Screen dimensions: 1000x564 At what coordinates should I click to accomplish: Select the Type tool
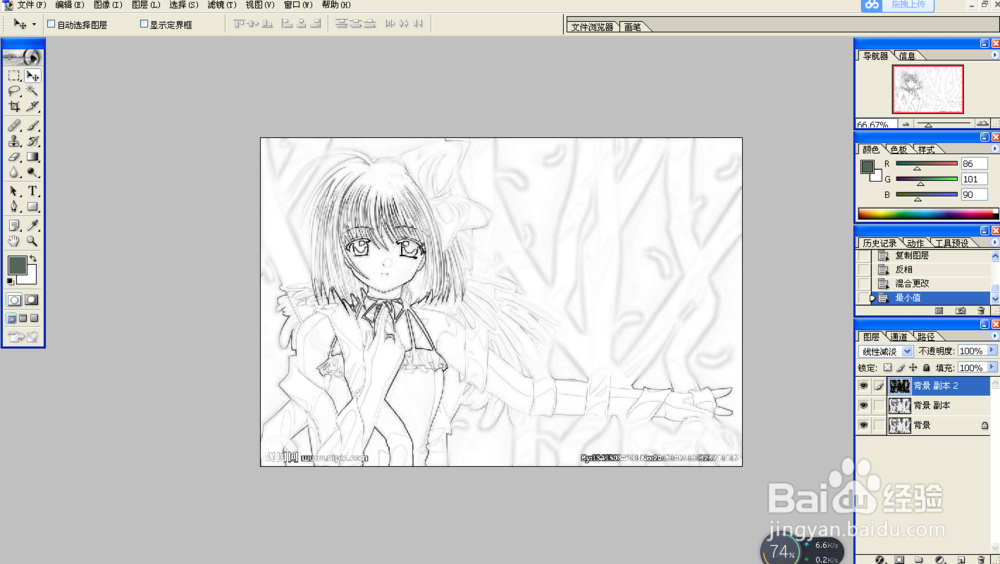pos(32,191)
